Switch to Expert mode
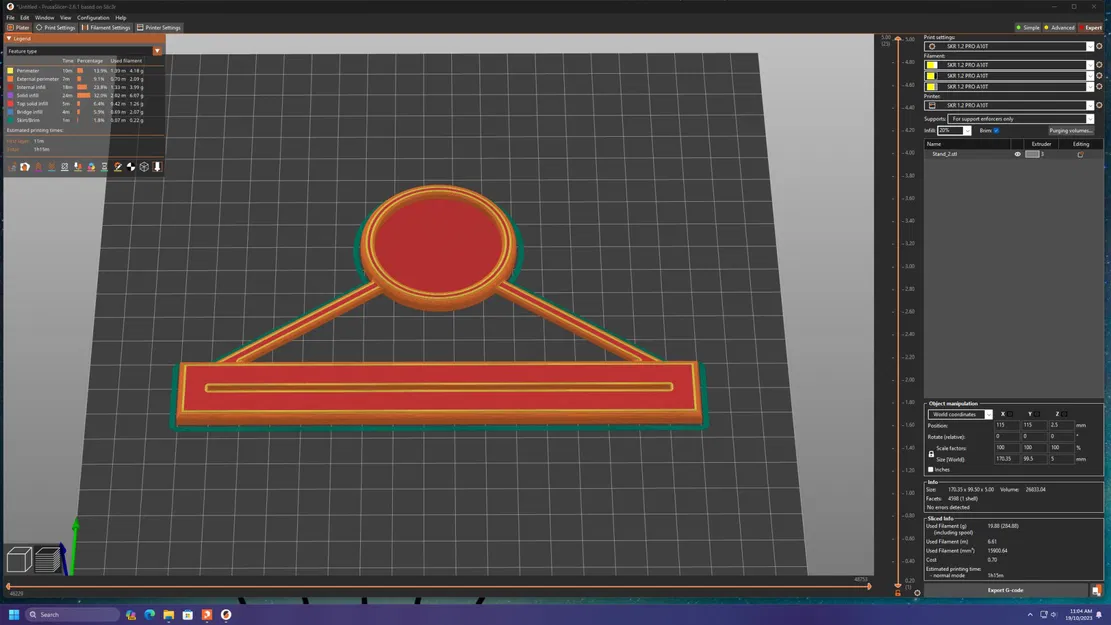 (1090, 28)
